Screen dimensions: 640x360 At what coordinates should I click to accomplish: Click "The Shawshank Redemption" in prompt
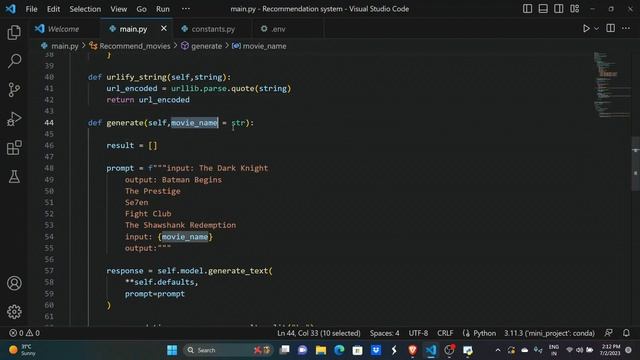[x=180, y=225]
